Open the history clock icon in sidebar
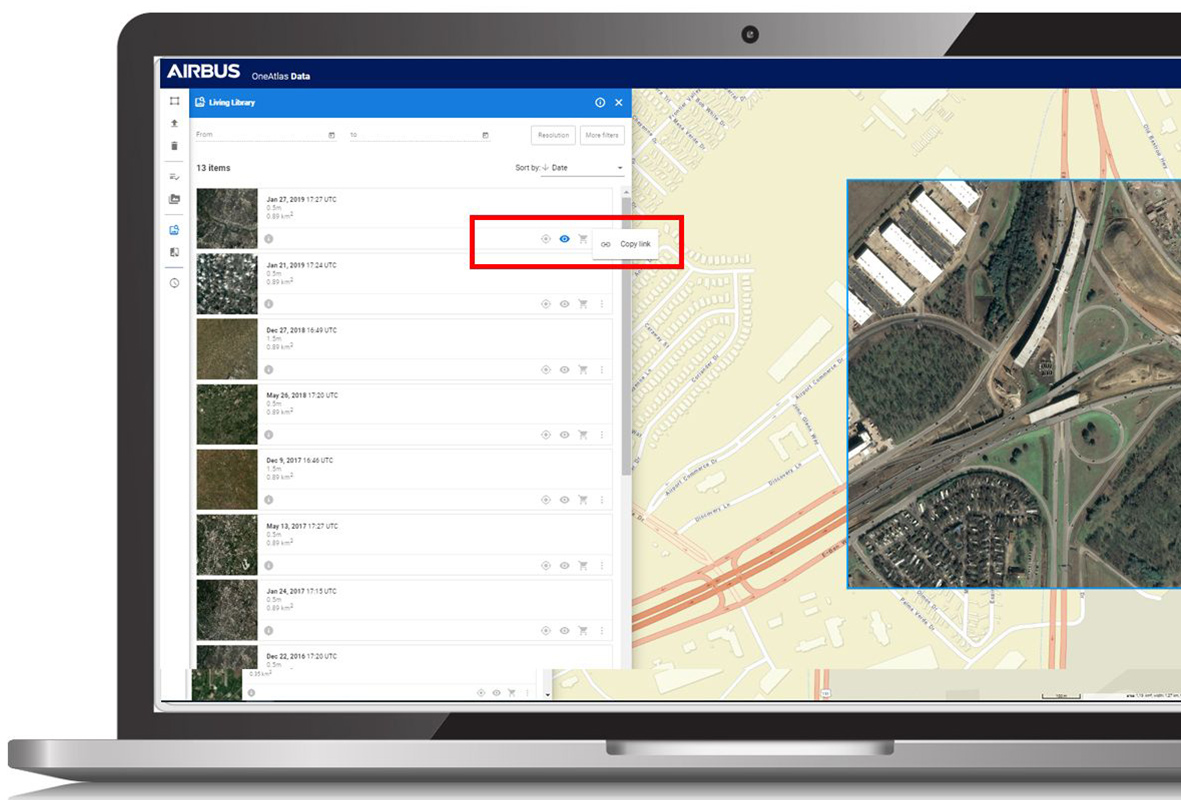Screen dimensions: 1181x800 point(174,283)
